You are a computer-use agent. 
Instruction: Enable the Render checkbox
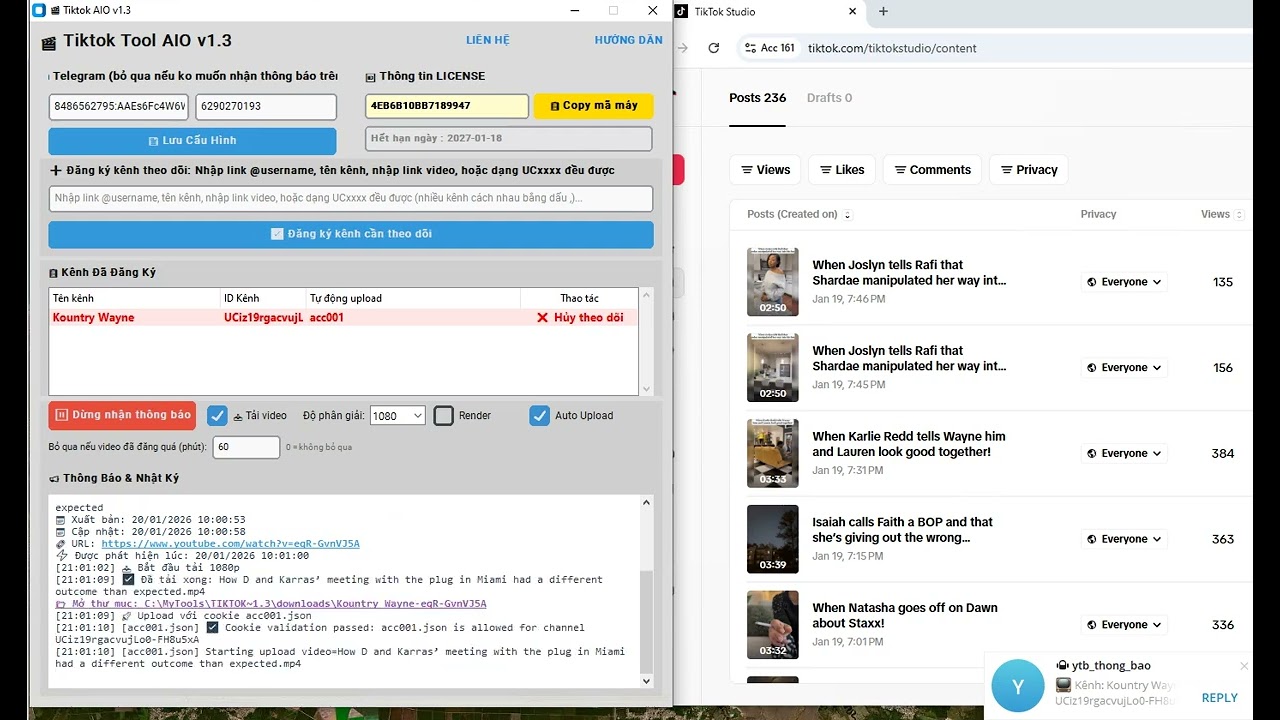click(x=444, y=415)
